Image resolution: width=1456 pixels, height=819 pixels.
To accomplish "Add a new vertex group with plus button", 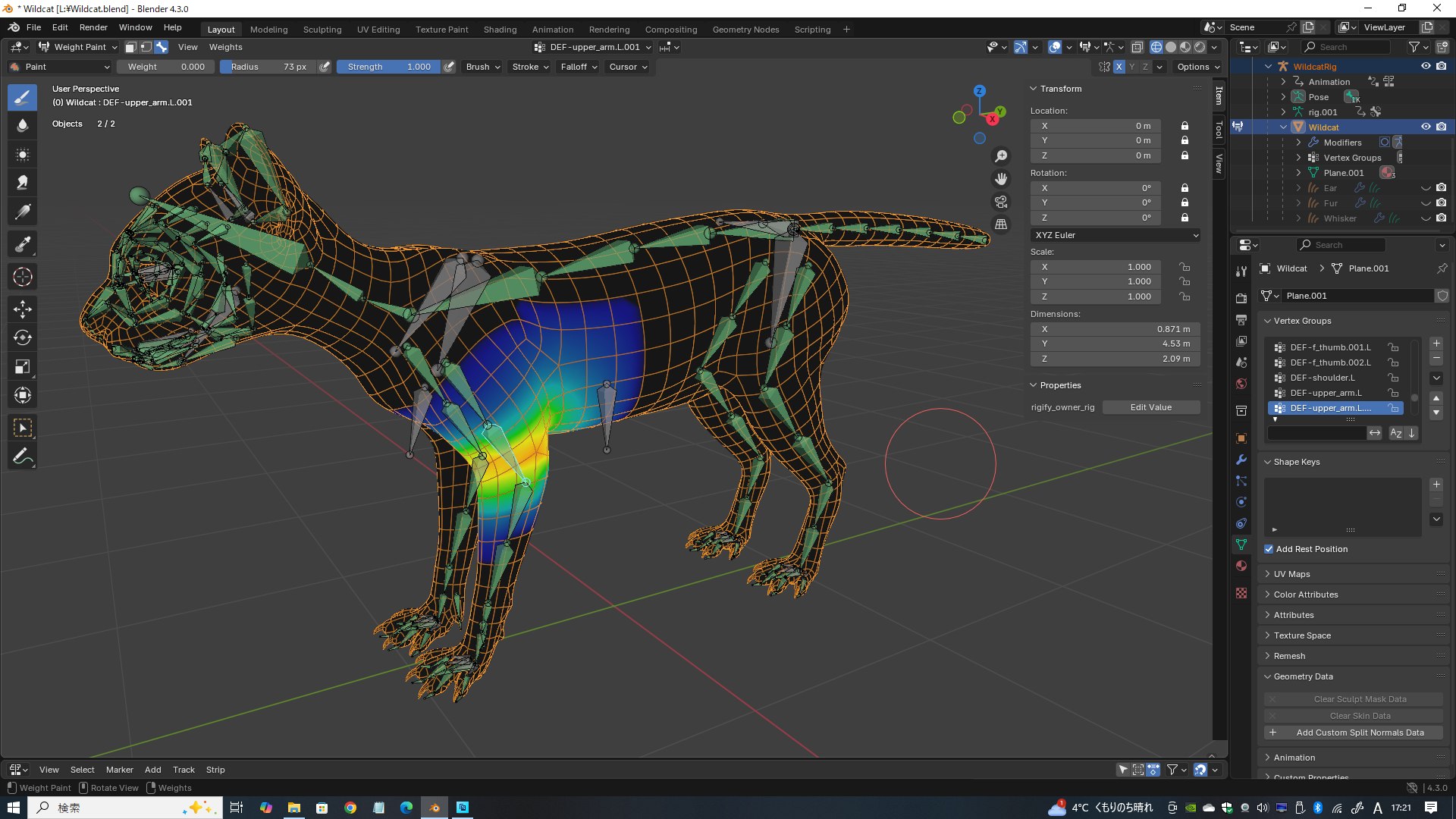I will coord(1436,344).
